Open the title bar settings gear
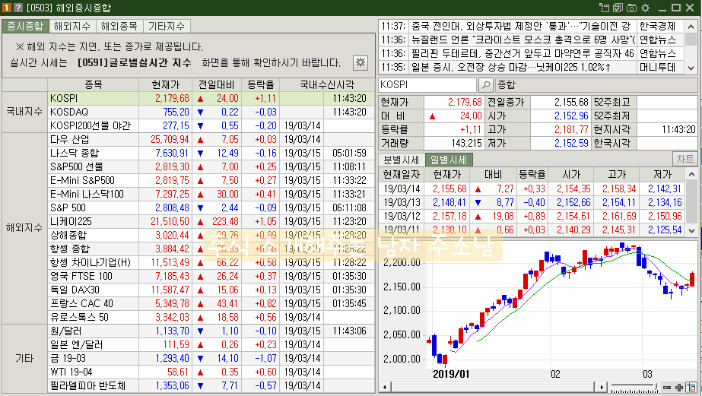 click(x=645, y=7)
